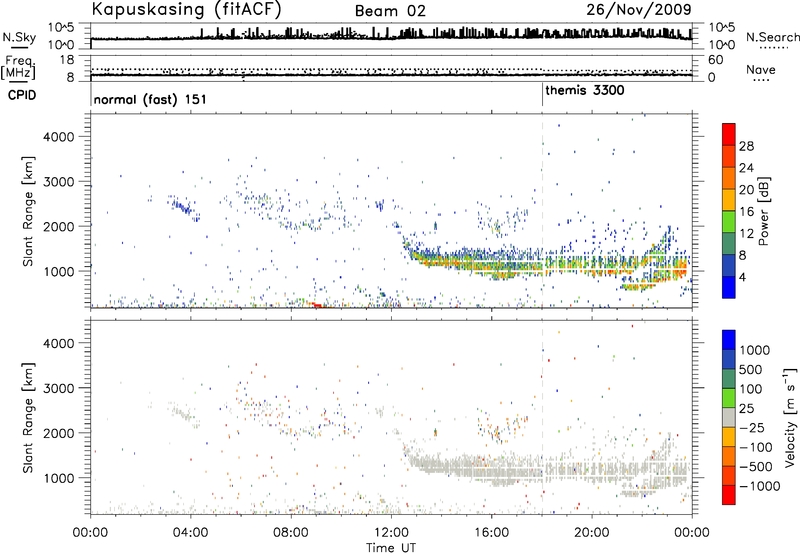Click the 3000 tick on the velocity panel axis
800x554 pixels.
pos(59,388)
